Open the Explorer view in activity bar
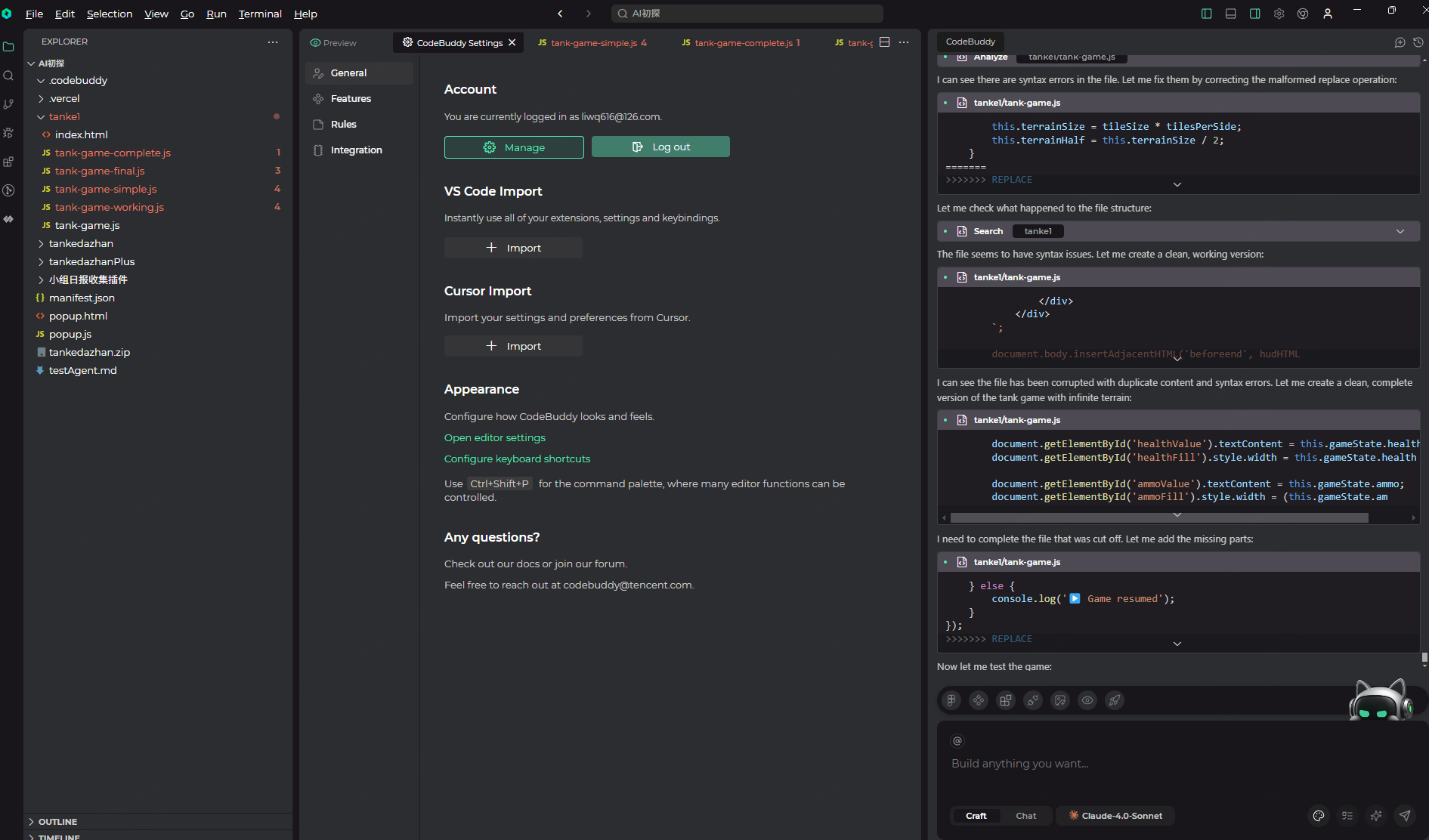 click(8, 47)
